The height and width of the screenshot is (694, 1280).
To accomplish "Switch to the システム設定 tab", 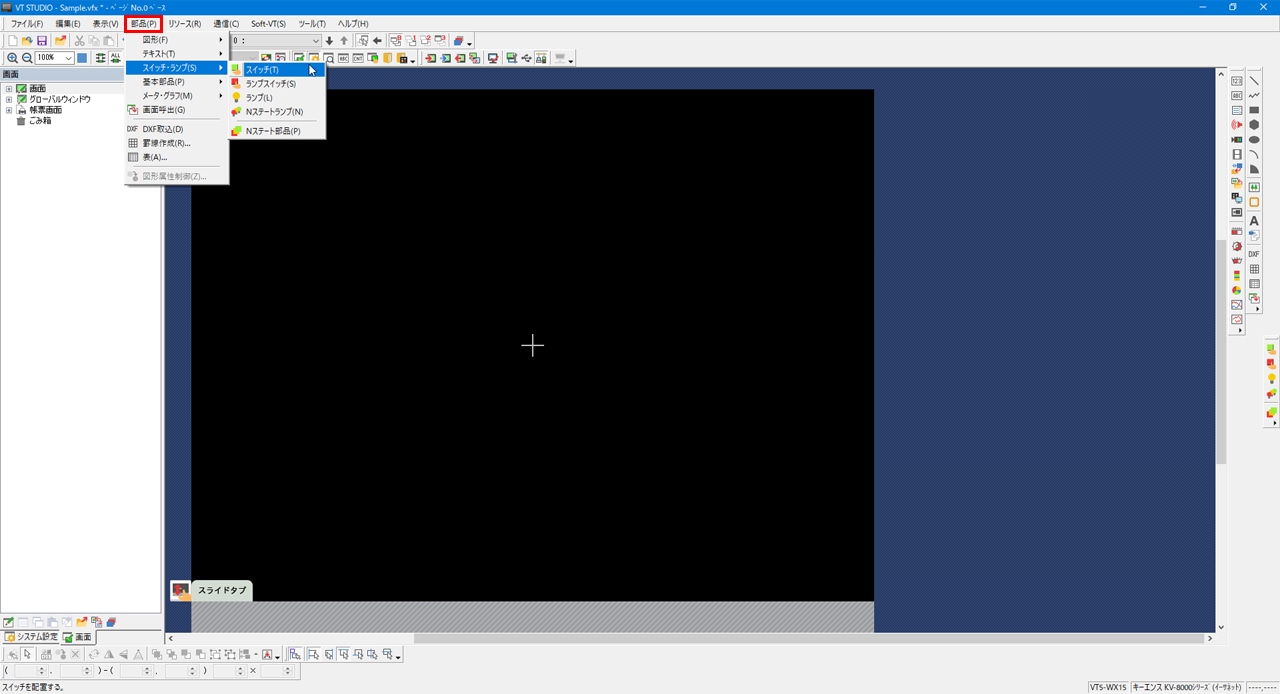I will pos(31,637).
